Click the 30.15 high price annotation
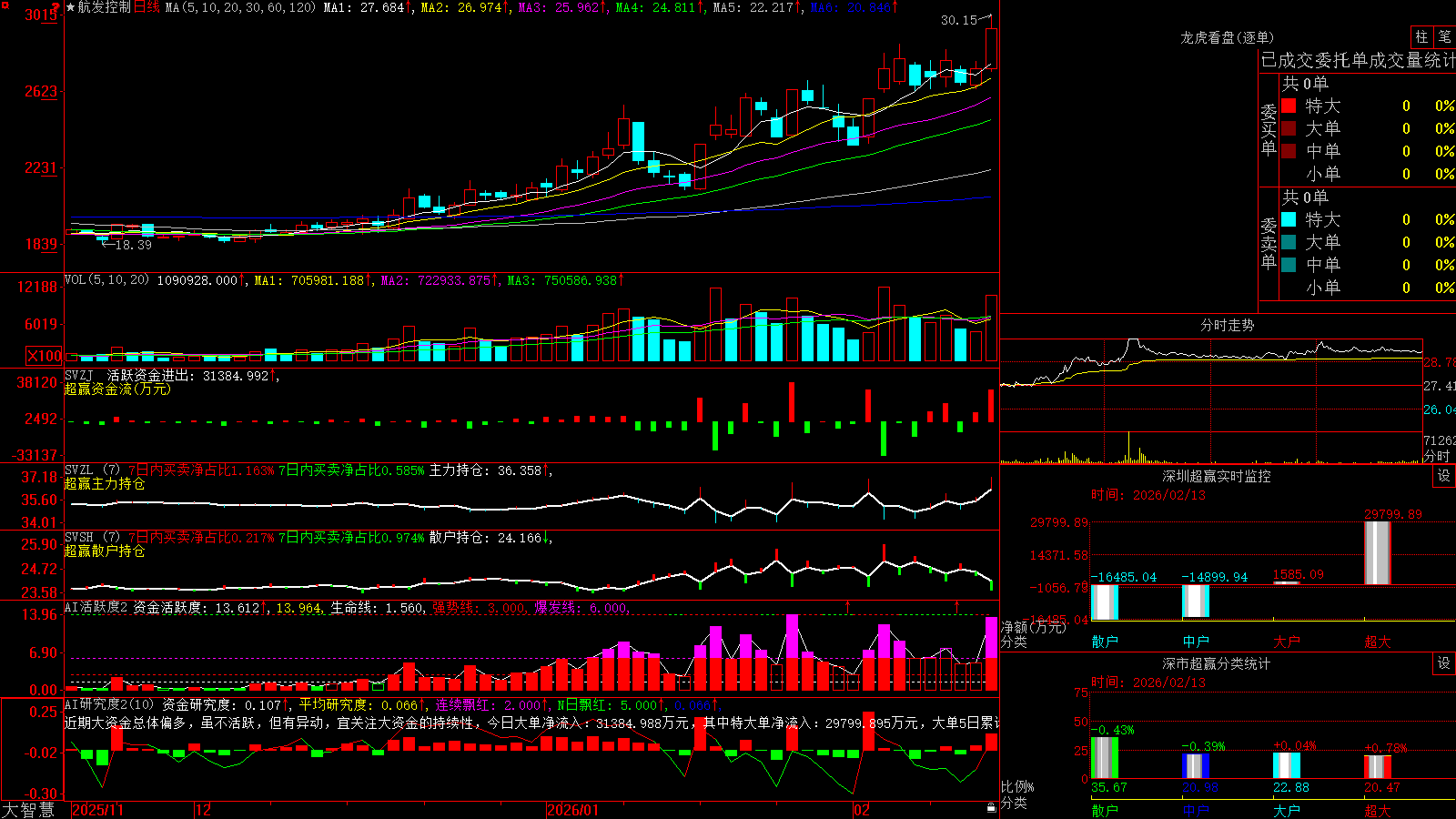The image size is (1456, 819). tap(959, 20)
